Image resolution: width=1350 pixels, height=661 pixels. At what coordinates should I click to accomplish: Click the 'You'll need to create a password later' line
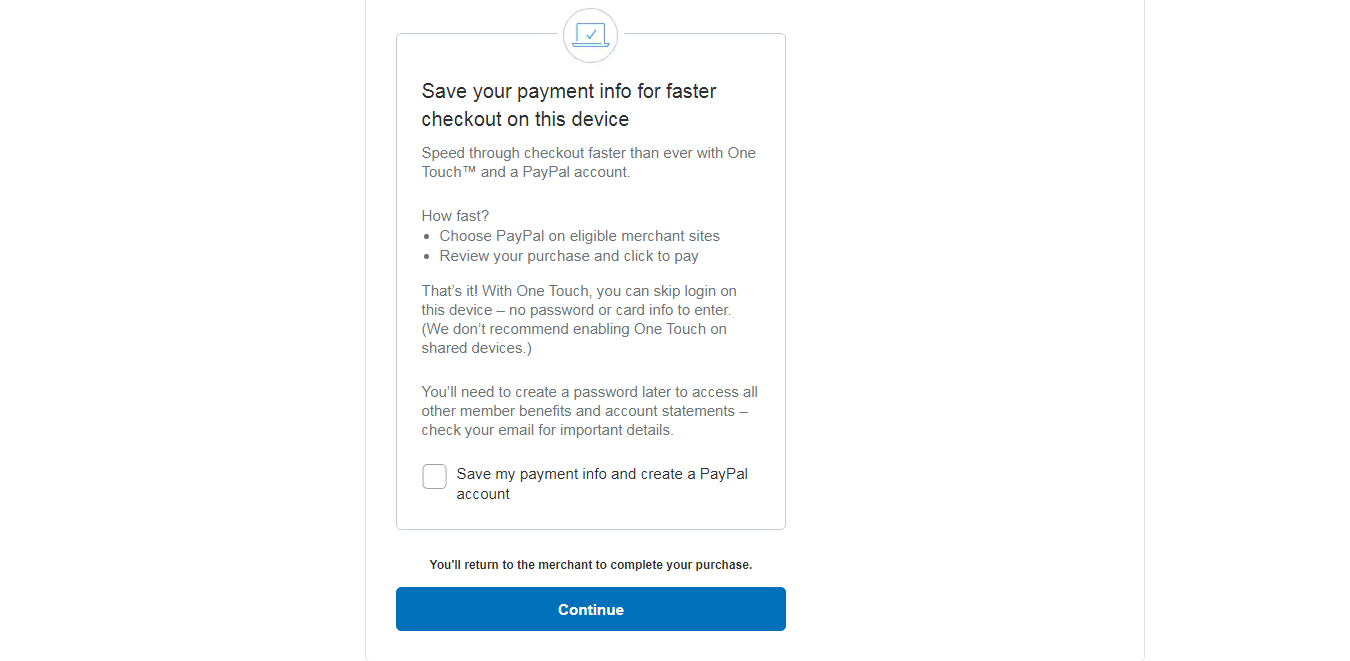(x=589, y=392)
